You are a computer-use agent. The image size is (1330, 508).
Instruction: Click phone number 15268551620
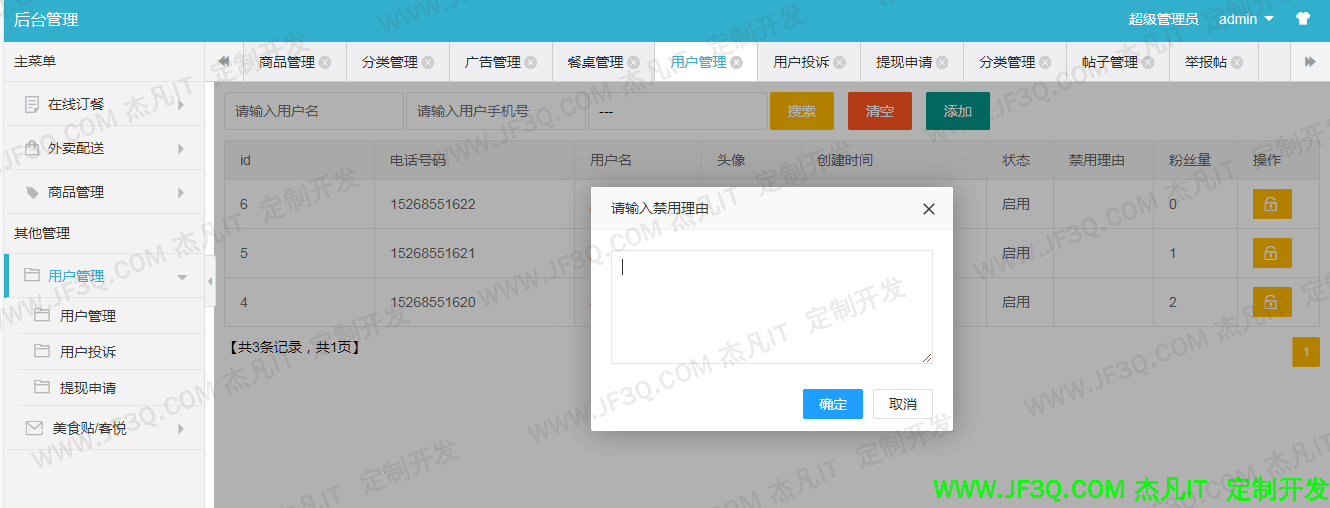(x=433, y=302)
